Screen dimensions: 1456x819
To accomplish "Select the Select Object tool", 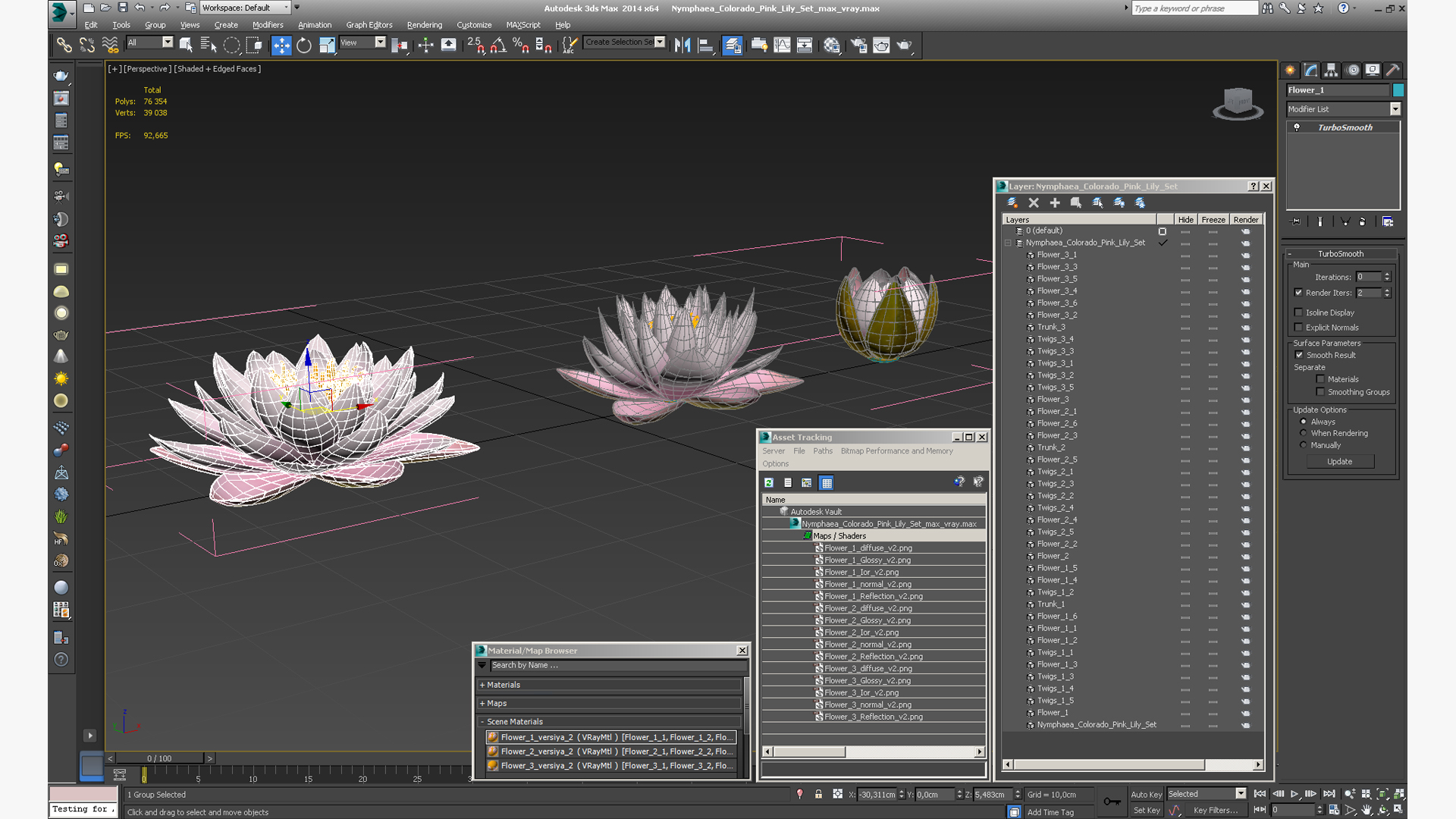I will pyautogui.click(x=186, y=45).
